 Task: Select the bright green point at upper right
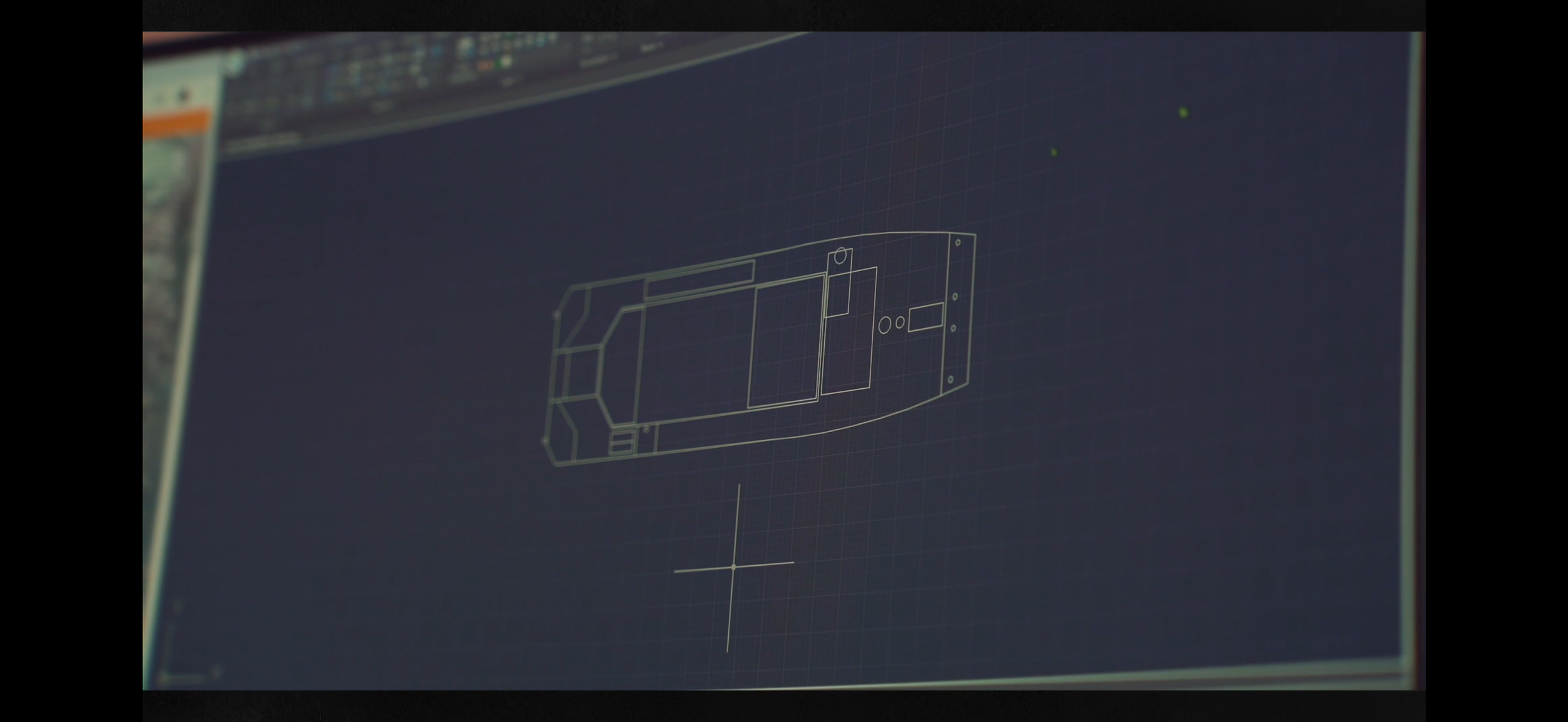pyautogui.click(x=1183, y=113)
